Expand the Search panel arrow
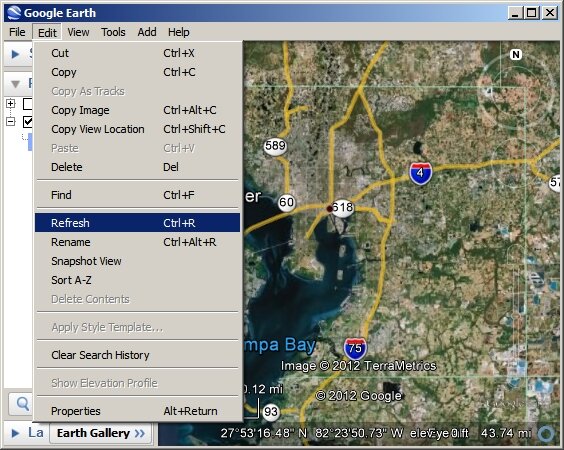564x450 pixels. (x=15, y=54)
